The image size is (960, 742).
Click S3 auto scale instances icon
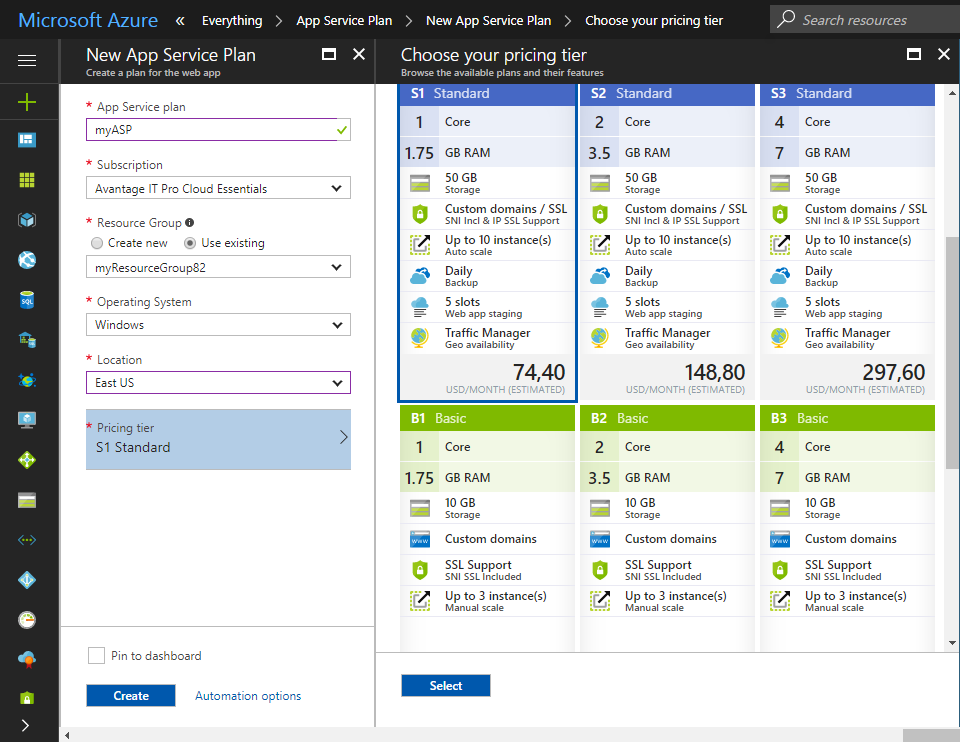pos(780,245)
